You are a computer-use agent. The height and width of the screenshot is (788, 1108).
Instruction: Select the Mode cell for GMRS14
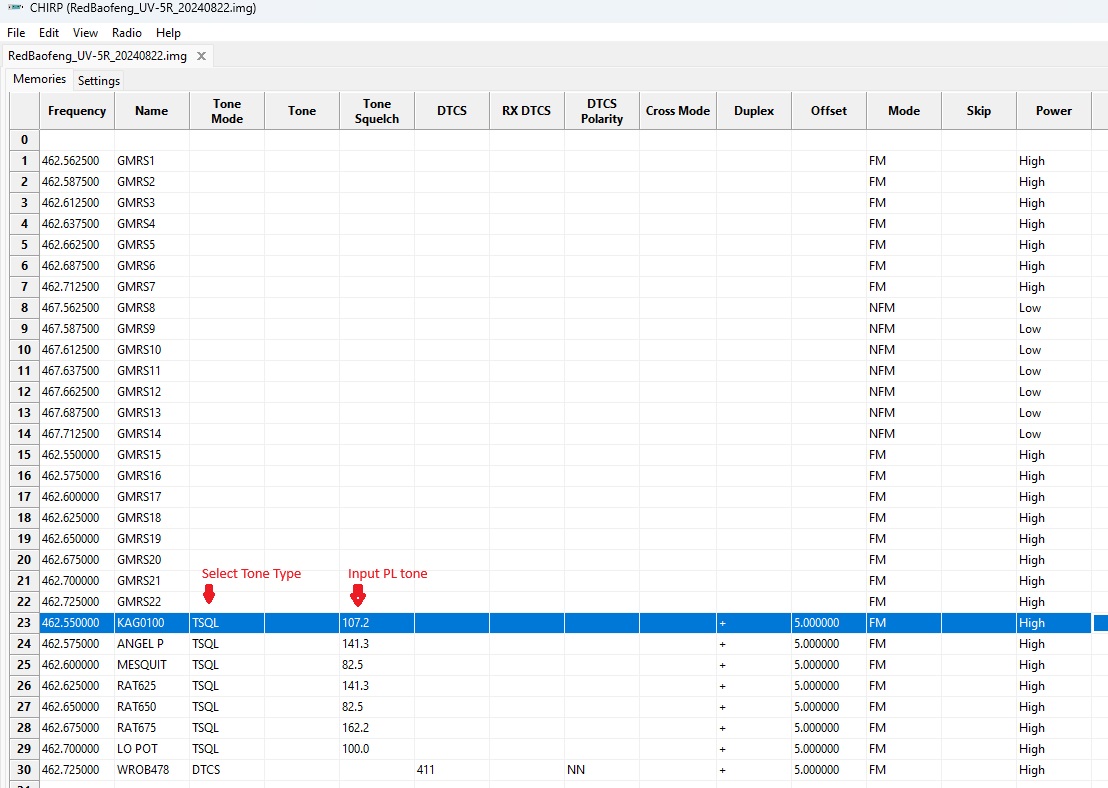[903, 434]
